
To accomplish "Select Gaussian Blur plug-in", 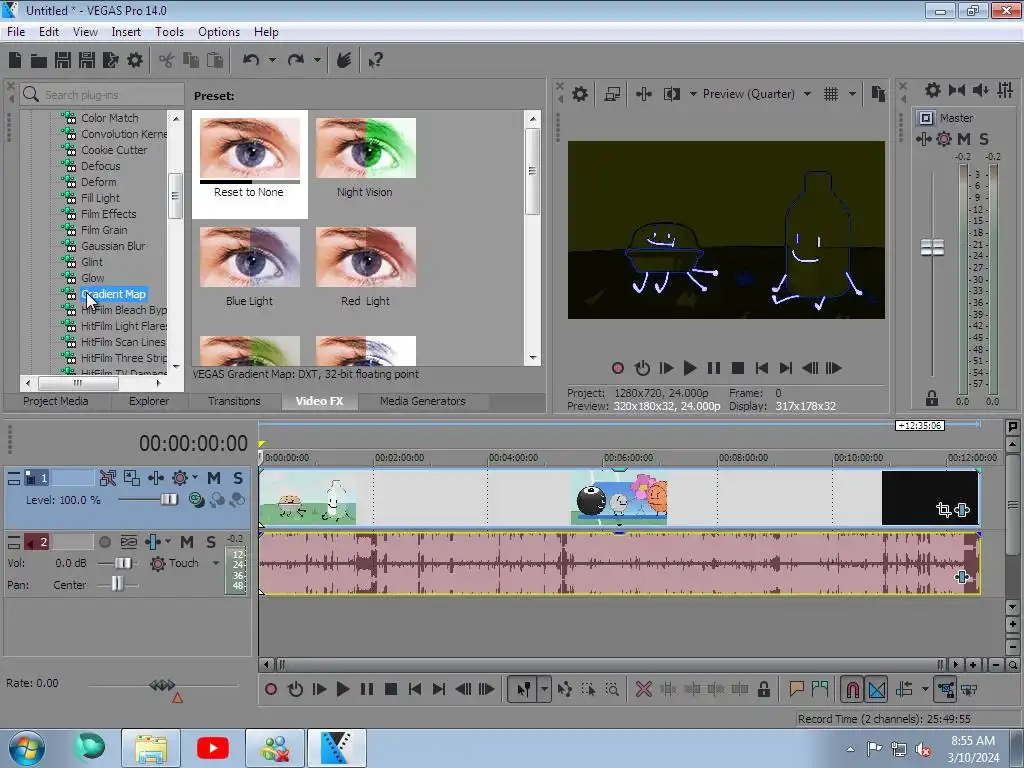I will 112,246.
